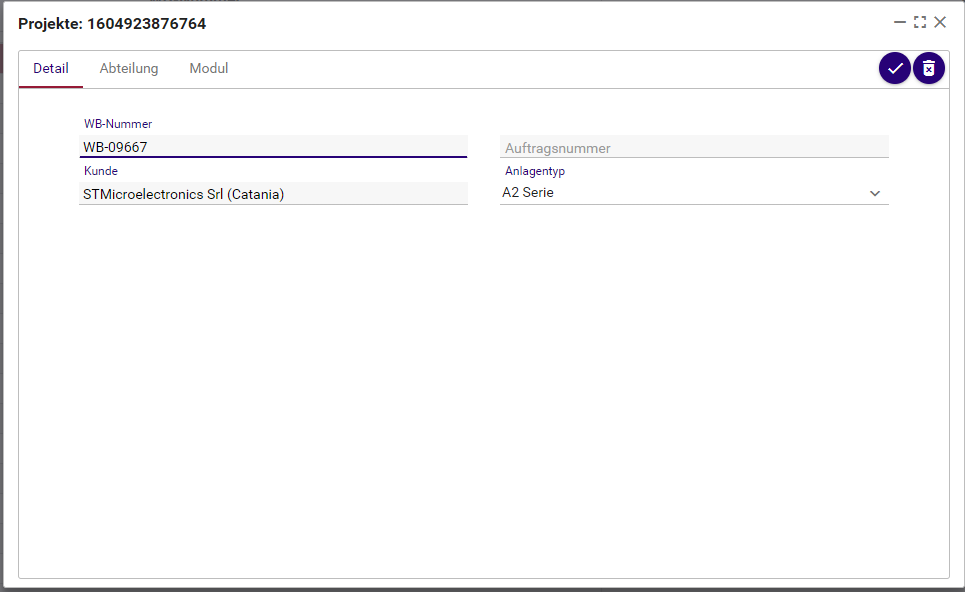Maximize the Projekte dialog to fullscreen
The height and width of the screenshot is (592, 965).
[920, 22]
